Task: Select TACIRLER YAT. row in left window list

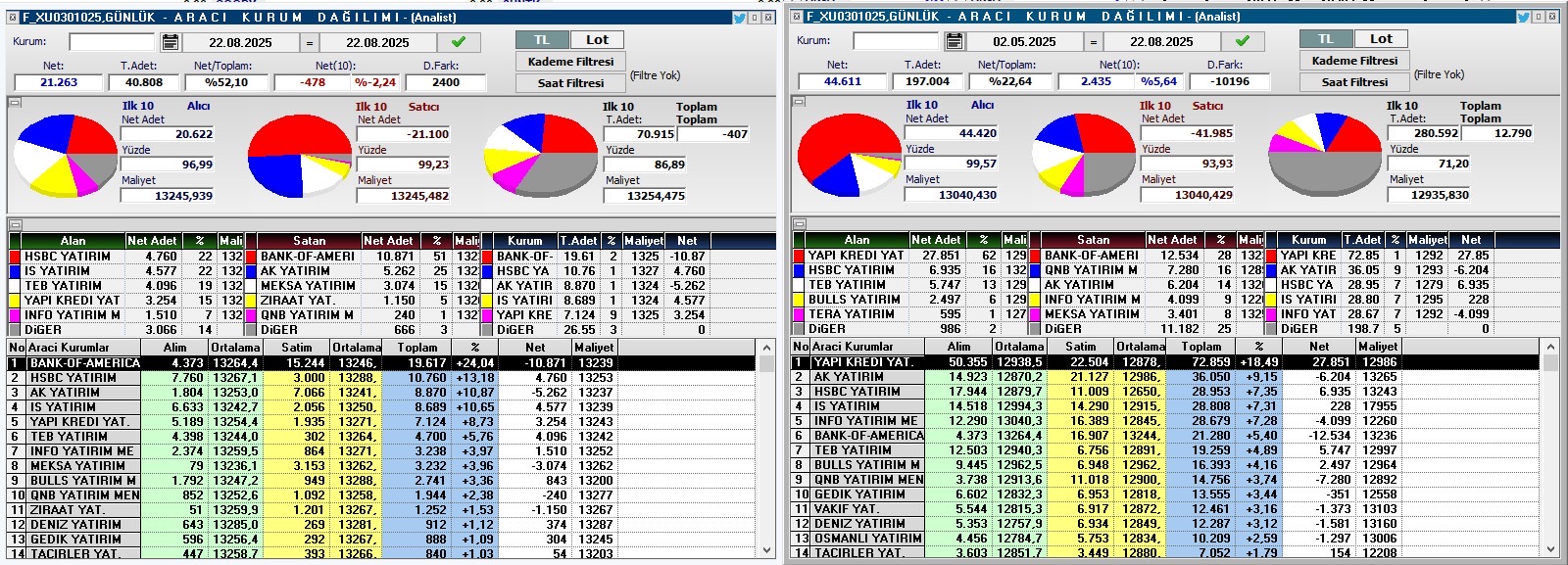Action: pyautogui.click(x=382, y=554)
